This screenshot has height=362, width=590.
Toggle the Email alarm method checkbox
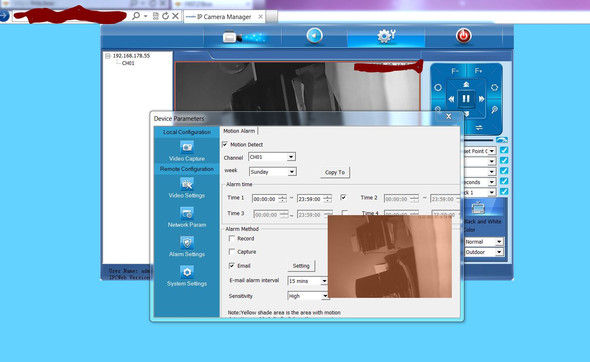coord(232,265)
